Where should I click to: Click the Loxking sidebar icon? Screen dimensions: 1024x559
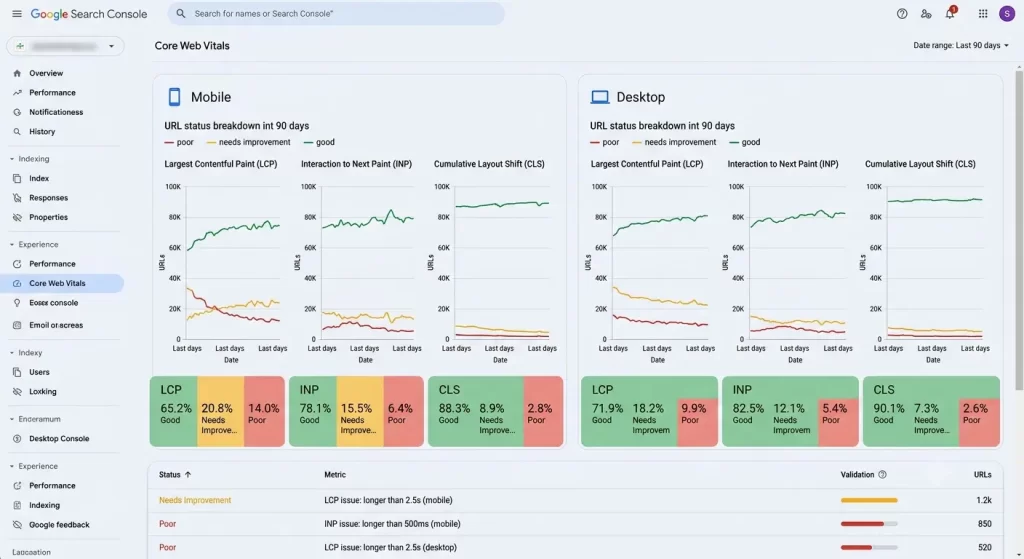[17, 392]
